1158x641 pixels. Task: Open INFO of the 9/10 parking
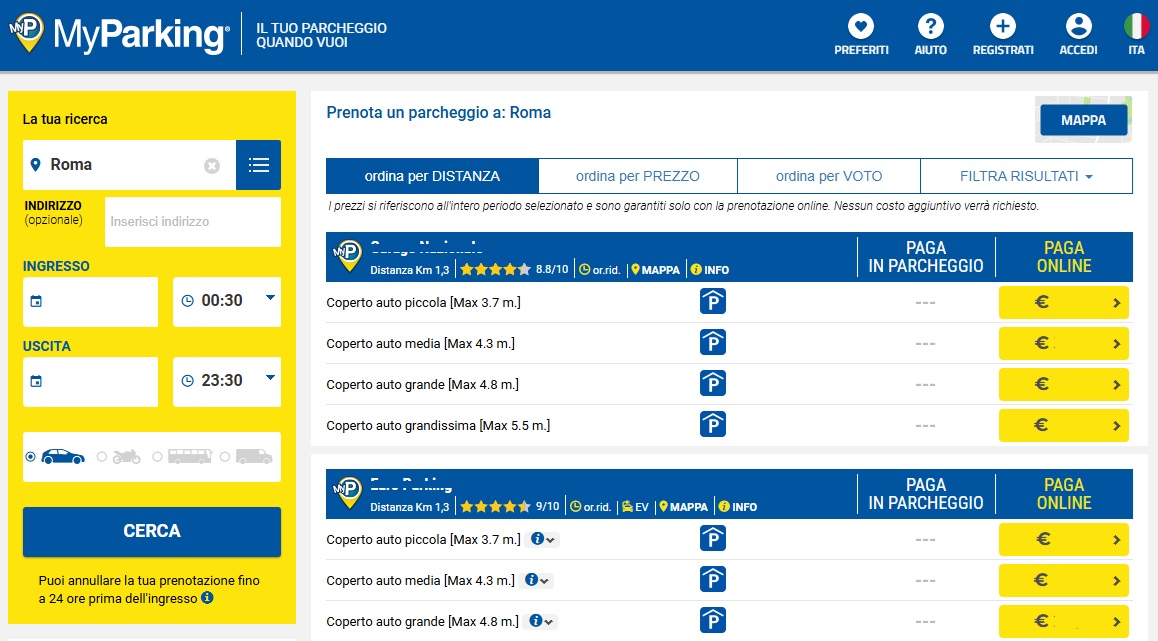click(x=738, y=507)
